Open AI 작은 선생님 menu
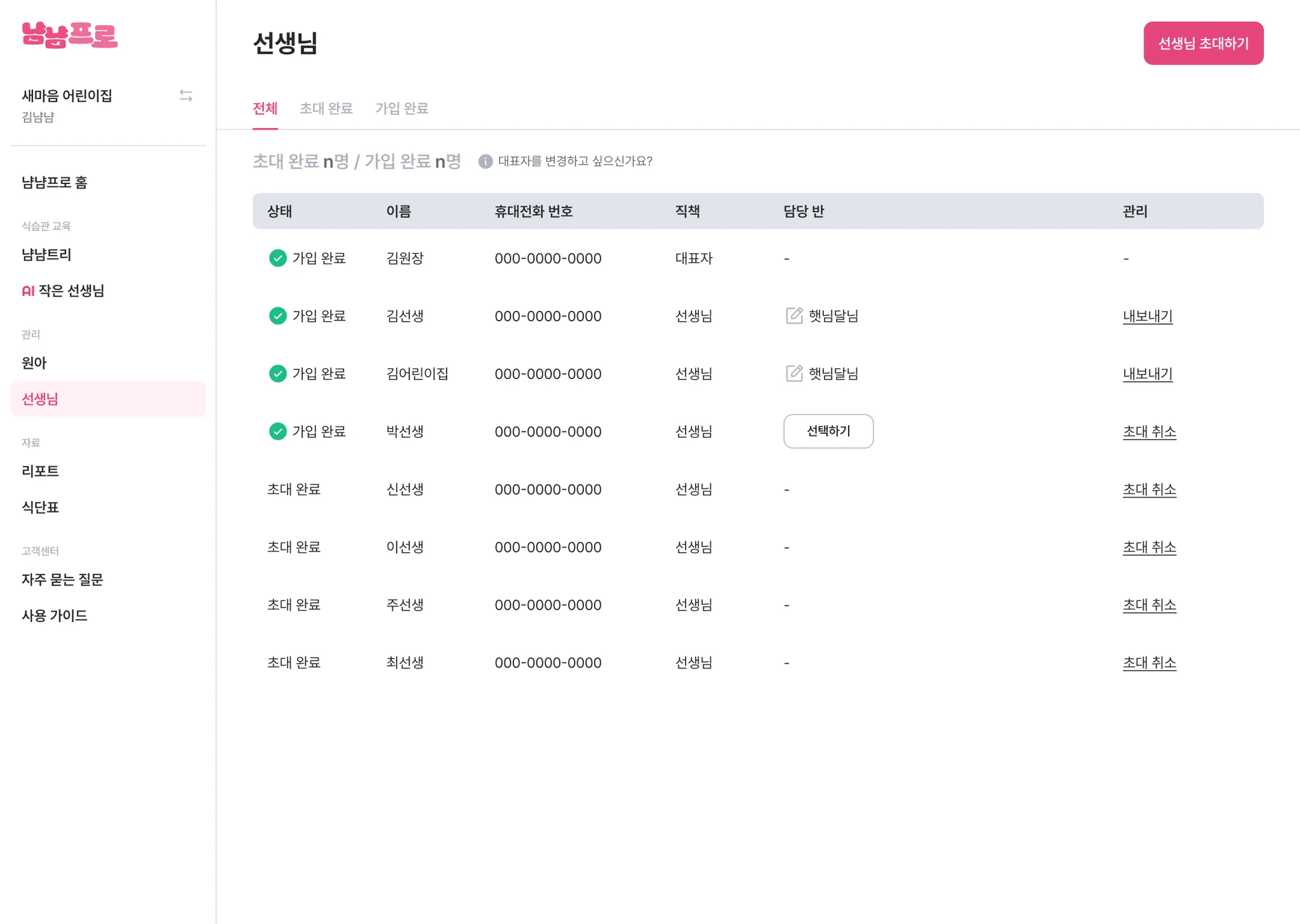The width and height of the screenshot is (1300, 924). click(x=63, y=291)
